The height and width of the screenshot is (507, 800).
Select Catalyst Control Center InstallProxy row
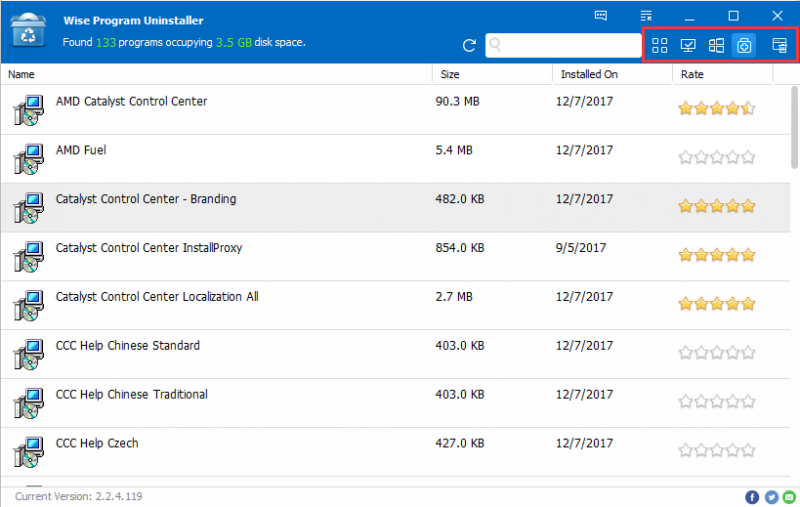coord(395,257)
